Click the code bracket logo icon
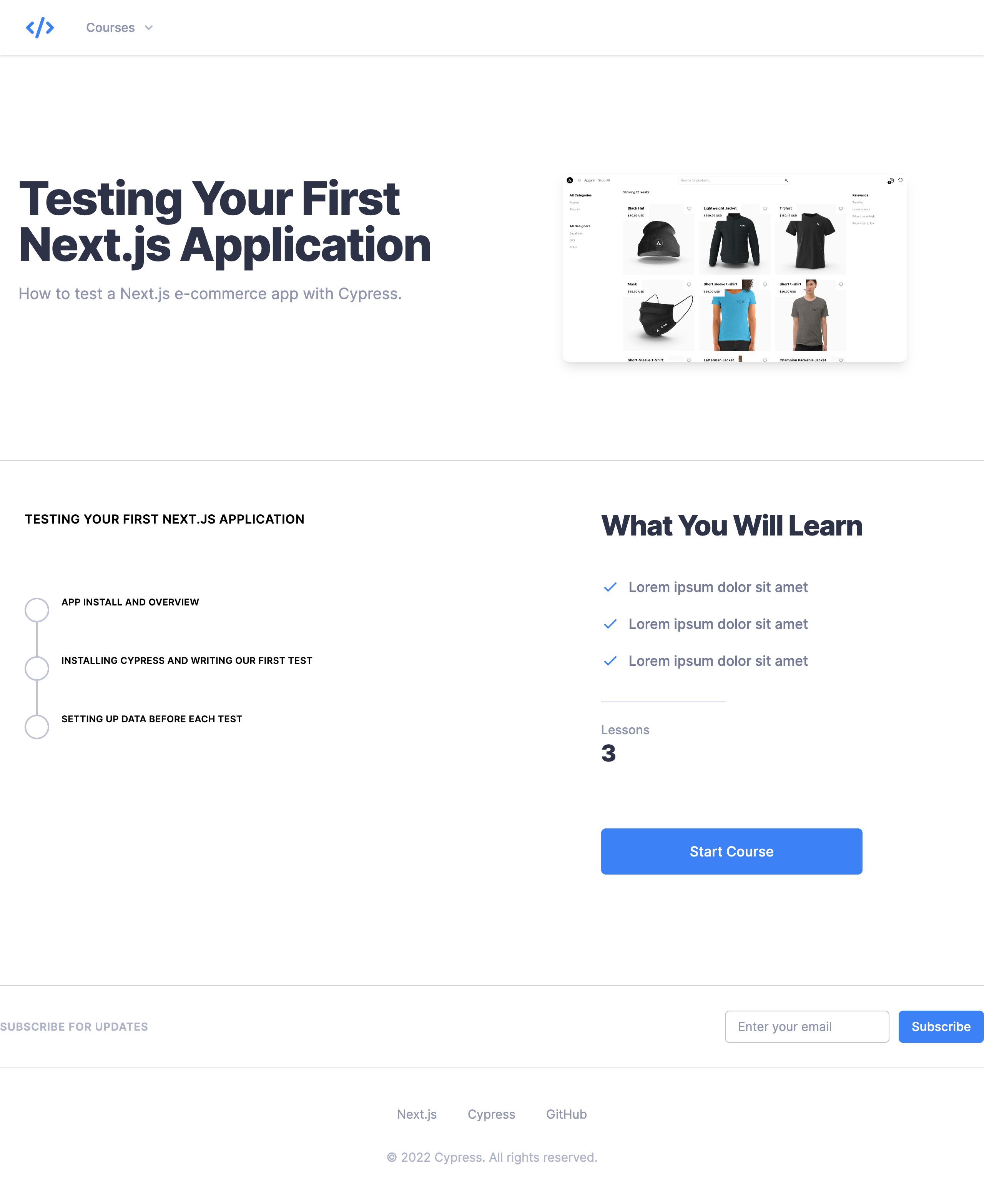The width and height of the screenshot is (984, 1204). (x=40, y=27)
